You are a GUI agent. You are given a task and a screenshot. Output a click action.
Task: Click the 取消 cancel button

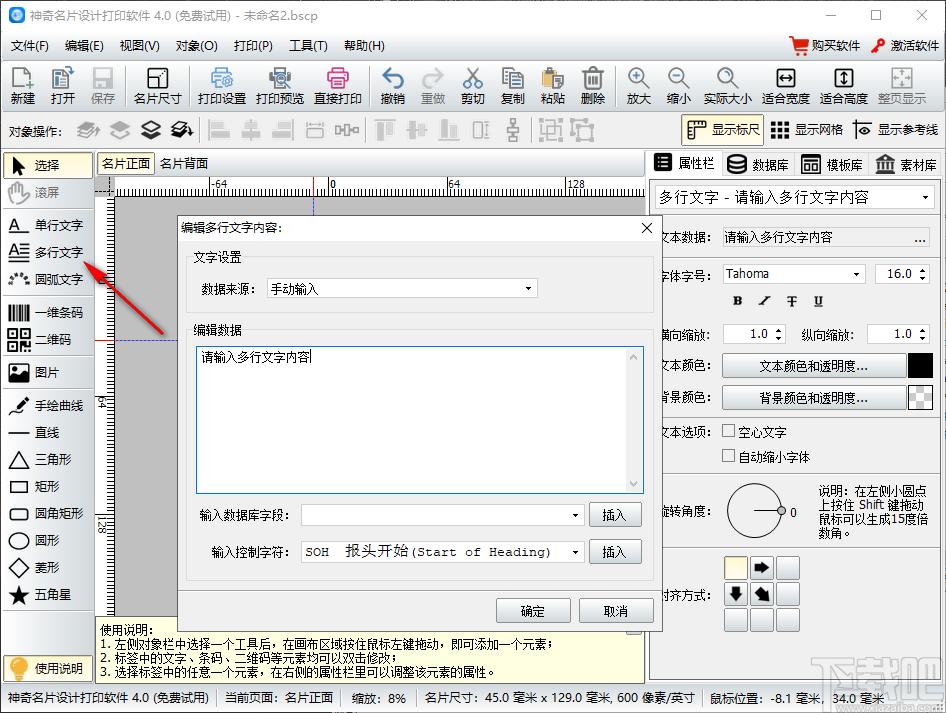point(616,611)
